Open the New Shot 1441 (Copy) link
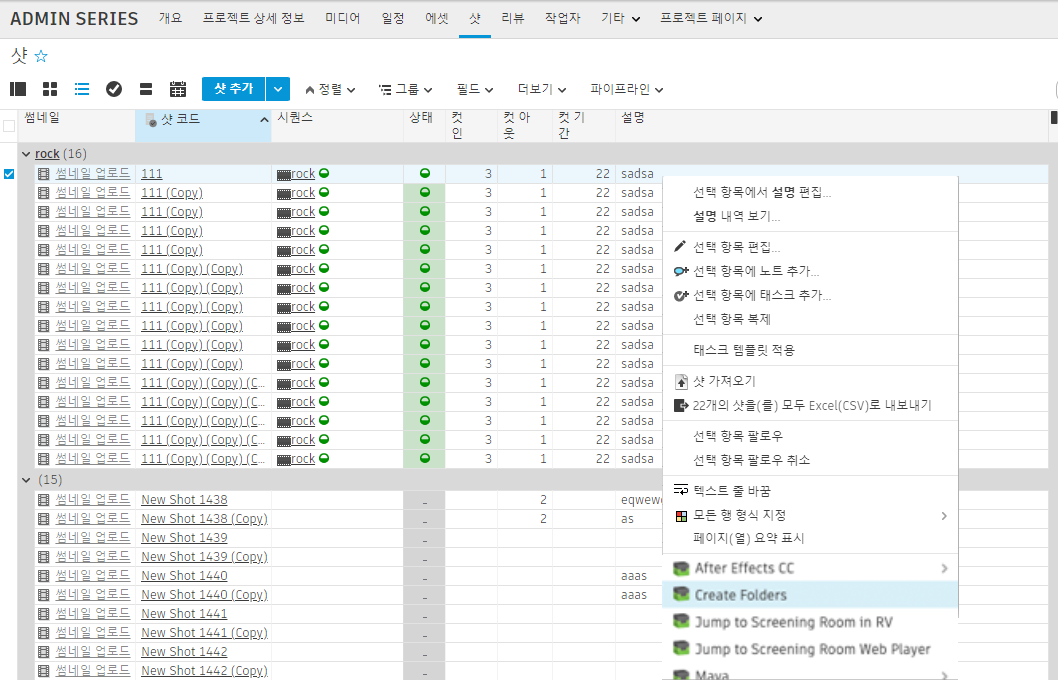The width and height of the screenshot is (1058, 680). point(204,633)
